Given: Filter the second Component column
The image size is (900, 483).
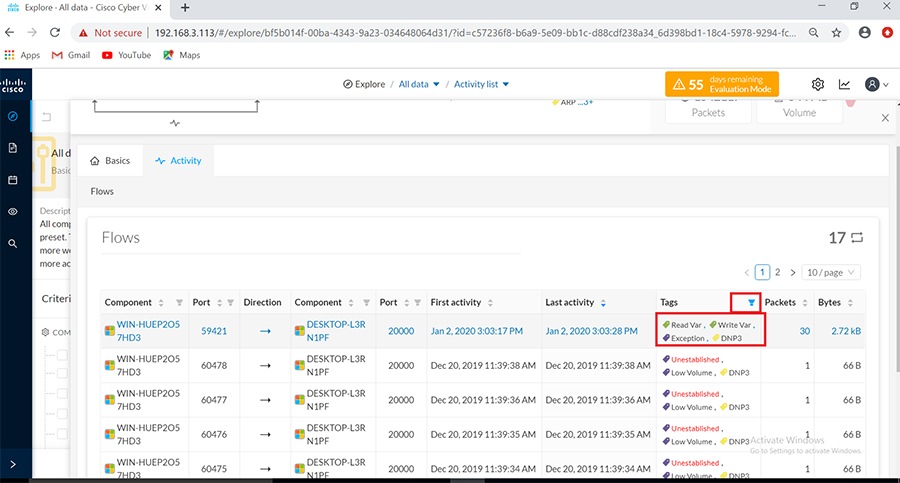Looking at the screenshot, I should pos(366,303).
